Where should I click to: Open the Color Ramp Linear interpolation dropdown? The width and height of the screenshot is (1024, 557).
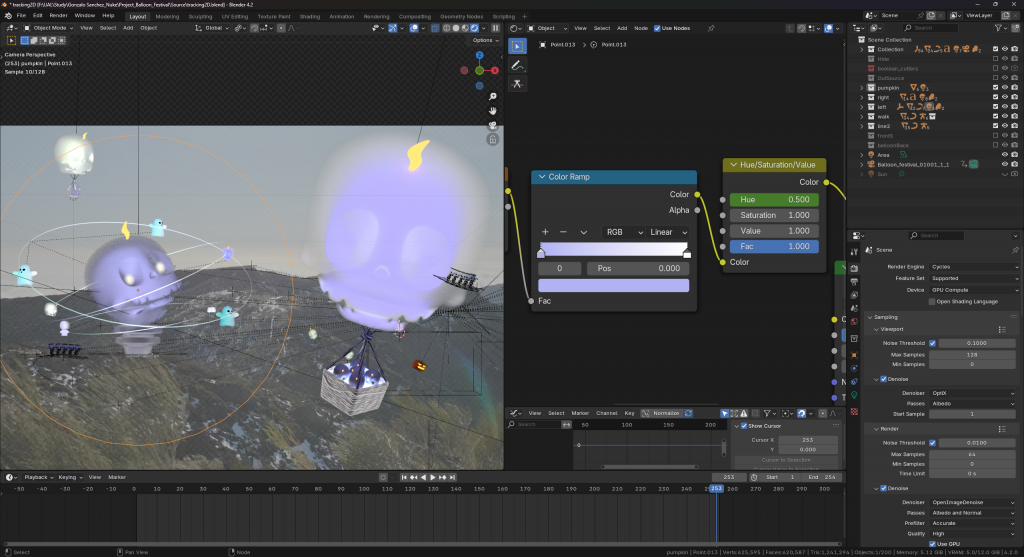(x=668, y=232)
